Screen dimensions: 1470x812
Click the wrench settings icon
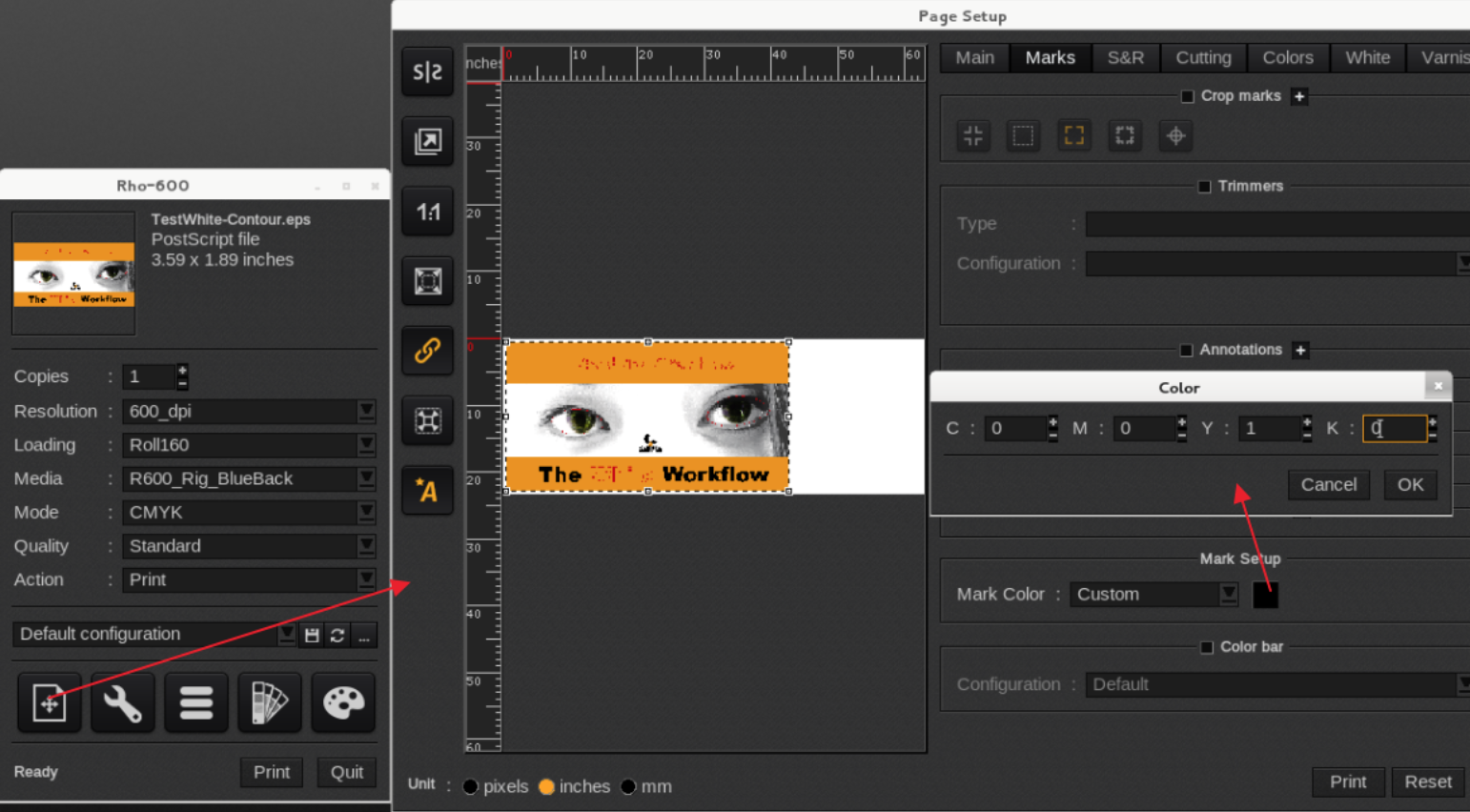click(x=122, y=703)
